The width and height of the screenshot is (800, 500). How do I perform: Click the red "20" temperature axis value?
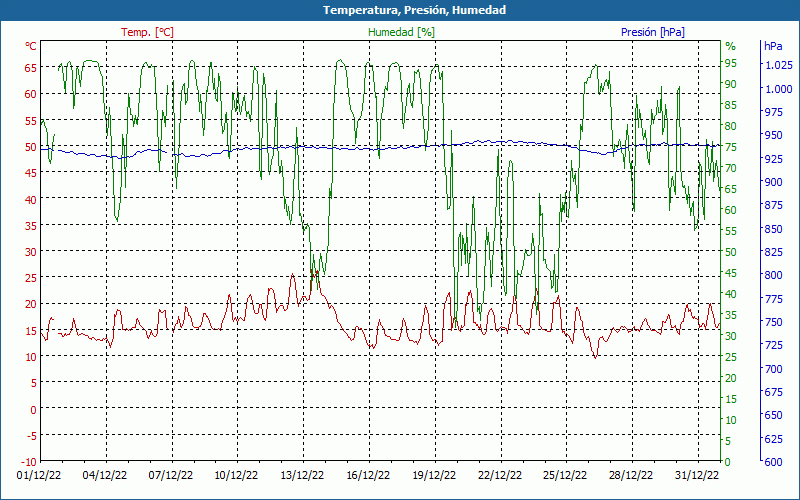[31, 304]
